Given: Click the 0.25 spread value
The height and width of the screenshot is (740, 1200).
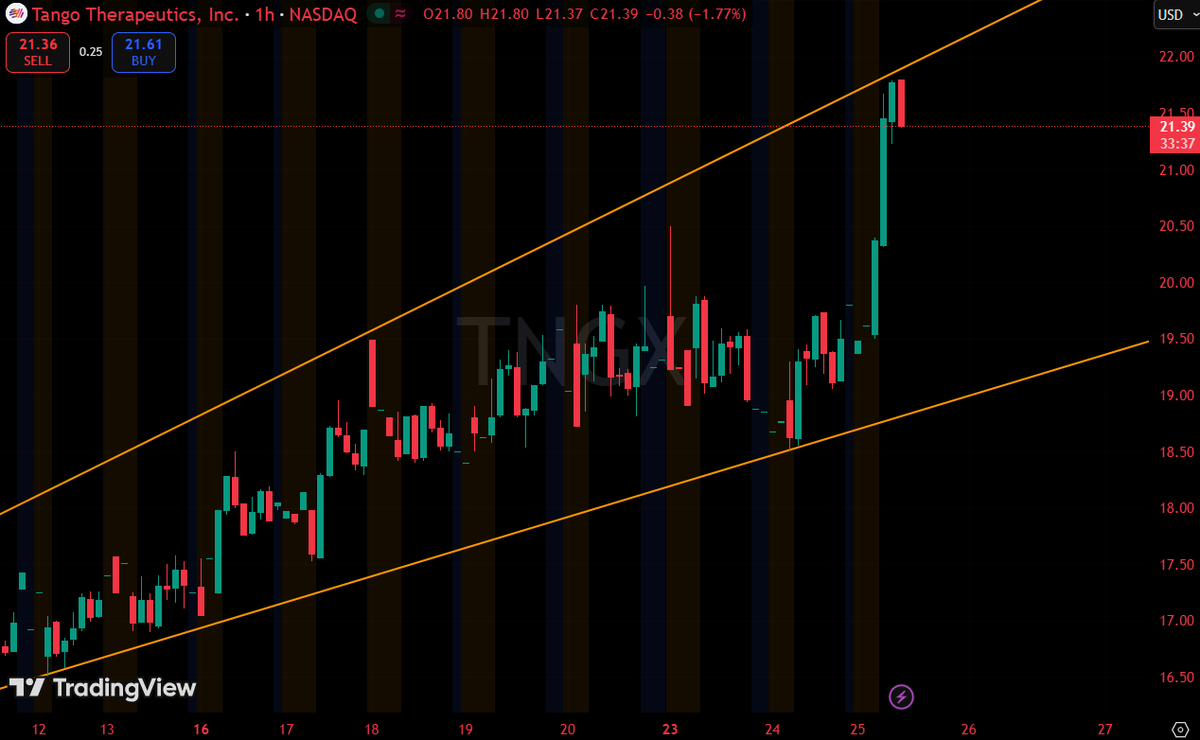Looking at the screenshot, I should (90, 52).
